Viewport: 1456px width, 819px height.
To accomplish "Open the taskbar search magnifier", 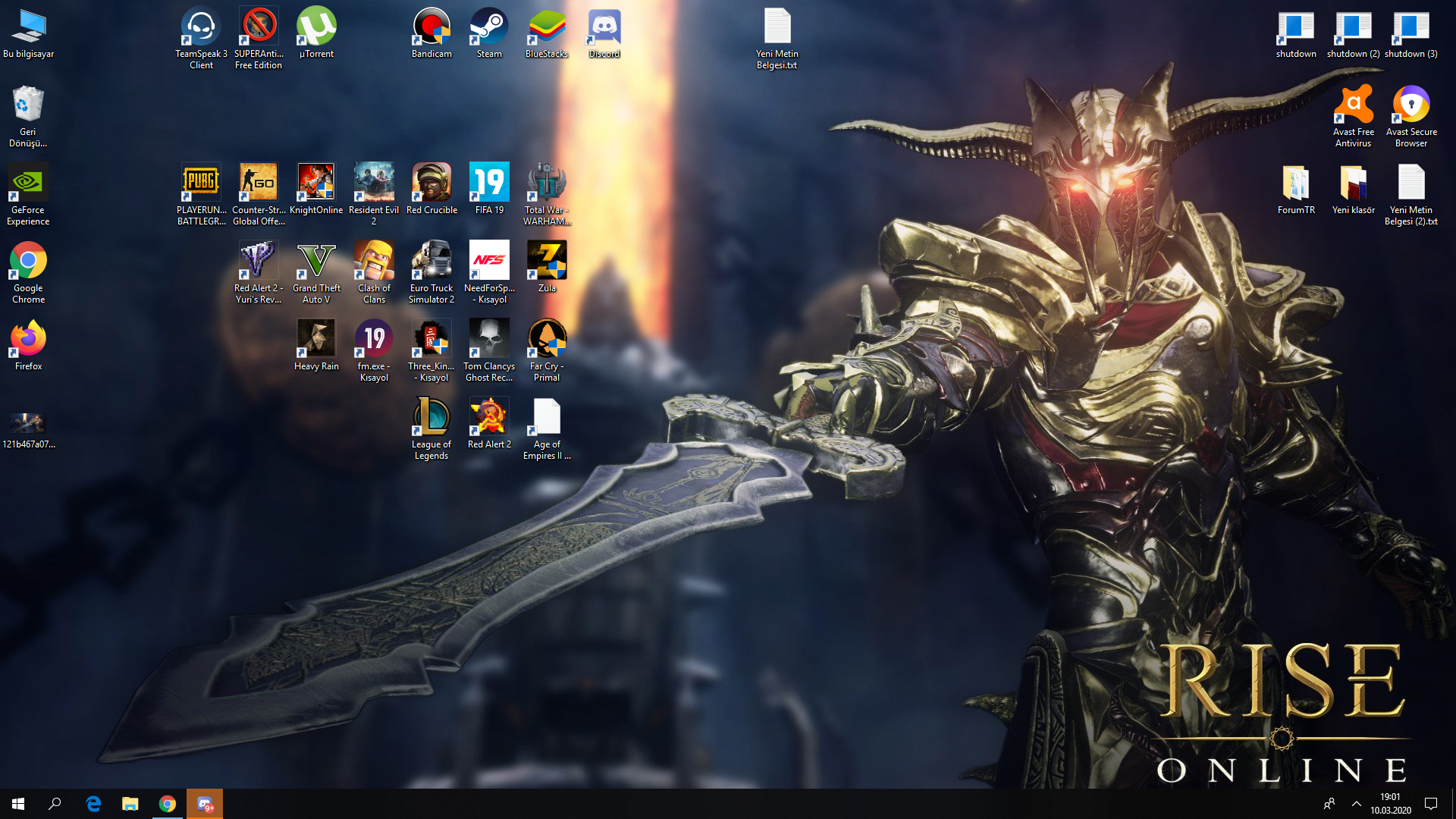I will coord(55,804).
